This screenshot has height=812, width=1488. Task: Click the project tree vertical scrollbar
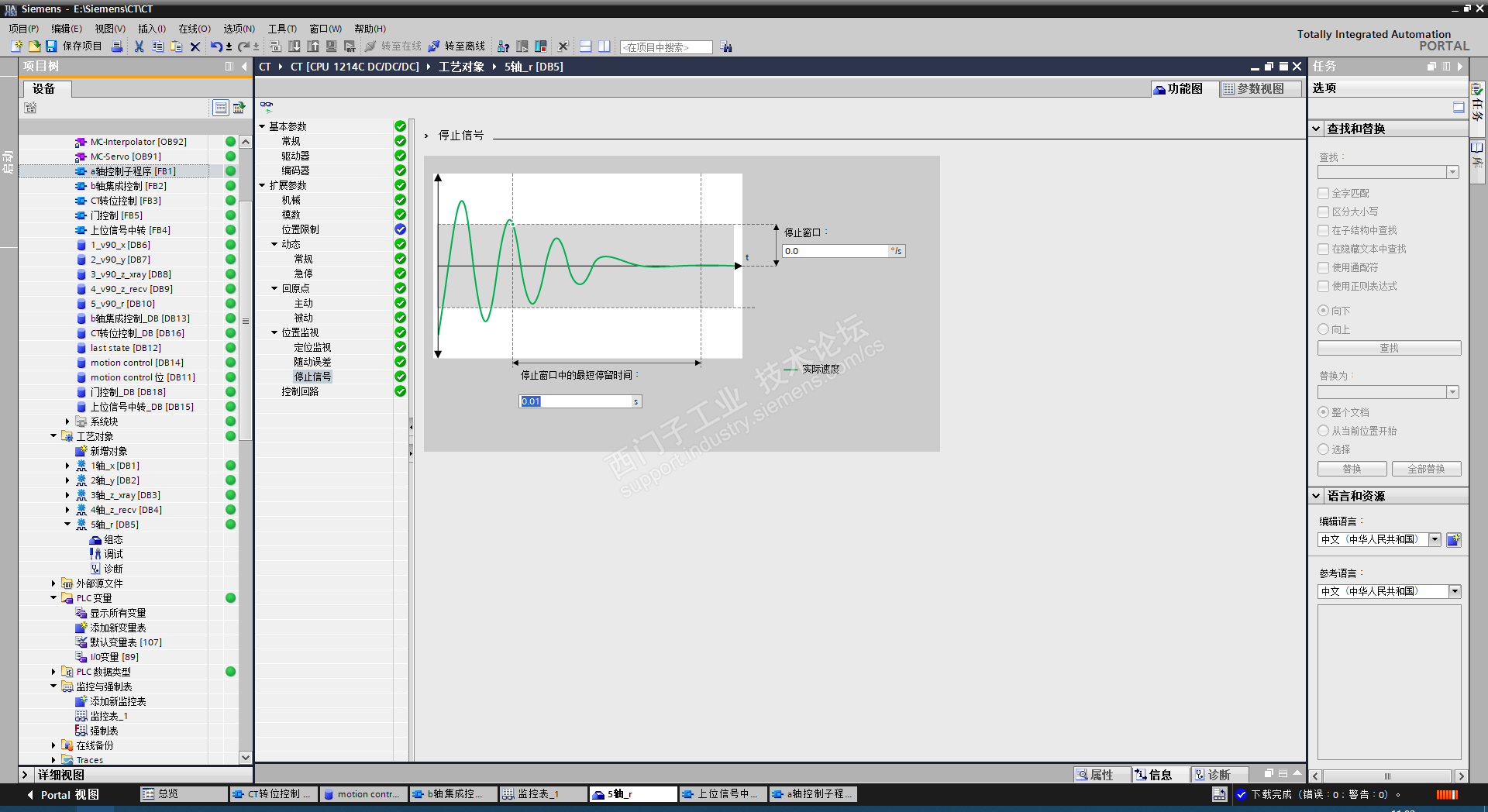tap(246, 321)
